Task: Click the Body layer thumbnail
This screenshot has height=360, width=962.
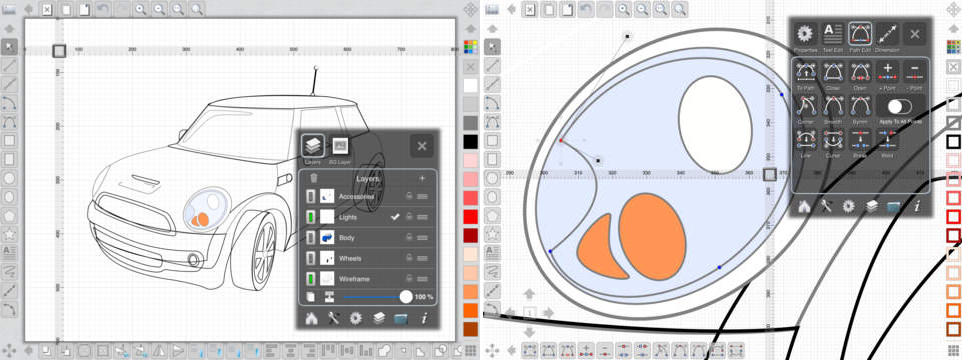Action: [x=328, y=238]
